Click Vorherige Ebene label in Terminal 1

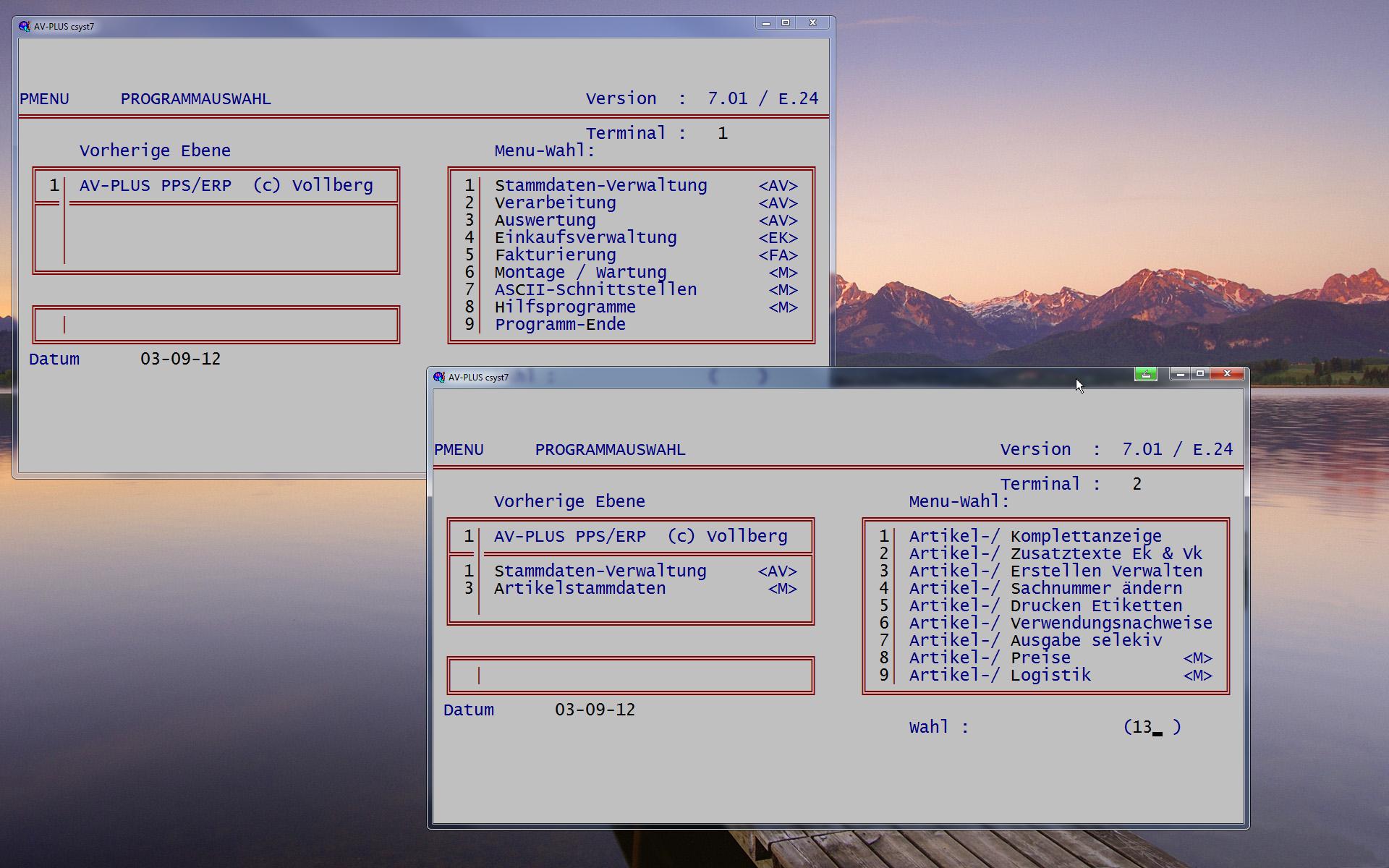pos(156,151)
